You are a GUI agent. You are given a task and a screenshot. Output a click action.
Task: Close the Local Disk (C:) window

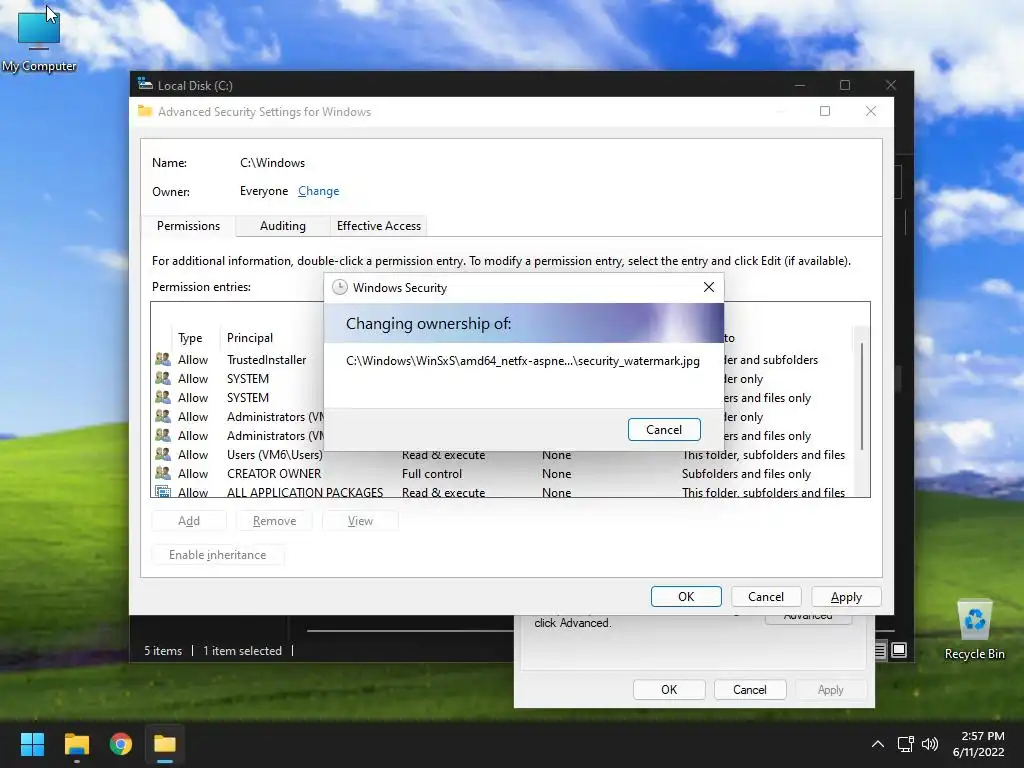coord(890,85)
